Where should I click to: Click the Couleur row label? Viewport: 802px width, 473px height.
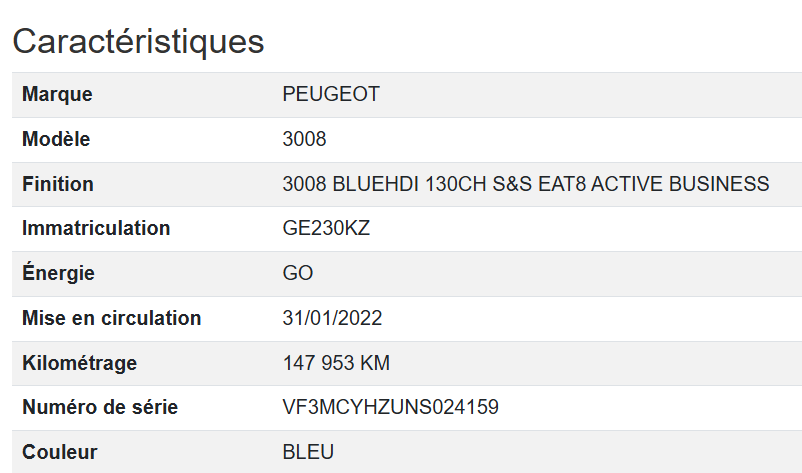(x=60, y=452)
